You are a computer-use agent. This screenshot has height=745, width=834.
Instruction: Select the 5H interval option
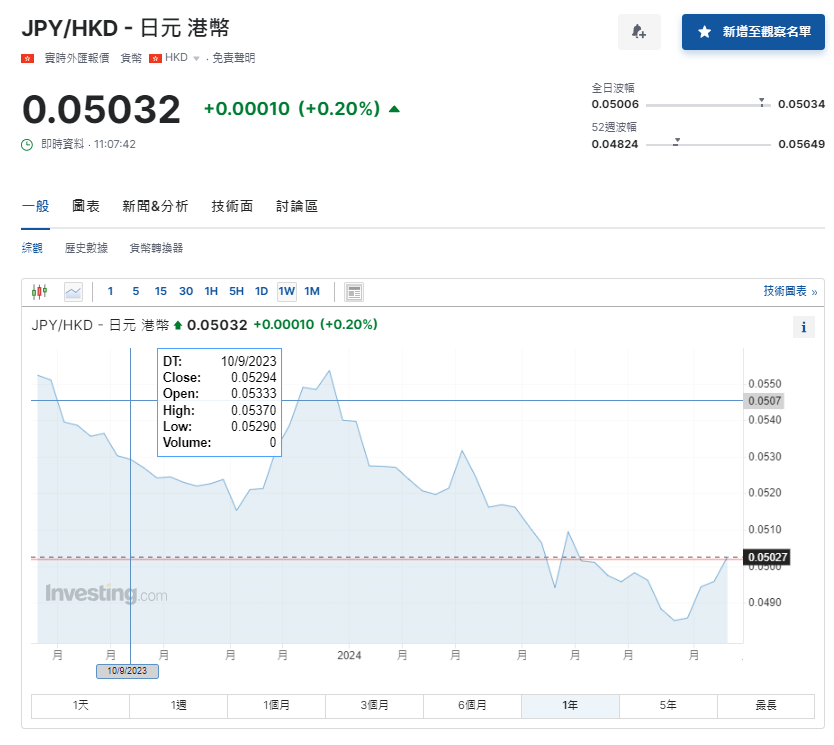tap(236, 291)
